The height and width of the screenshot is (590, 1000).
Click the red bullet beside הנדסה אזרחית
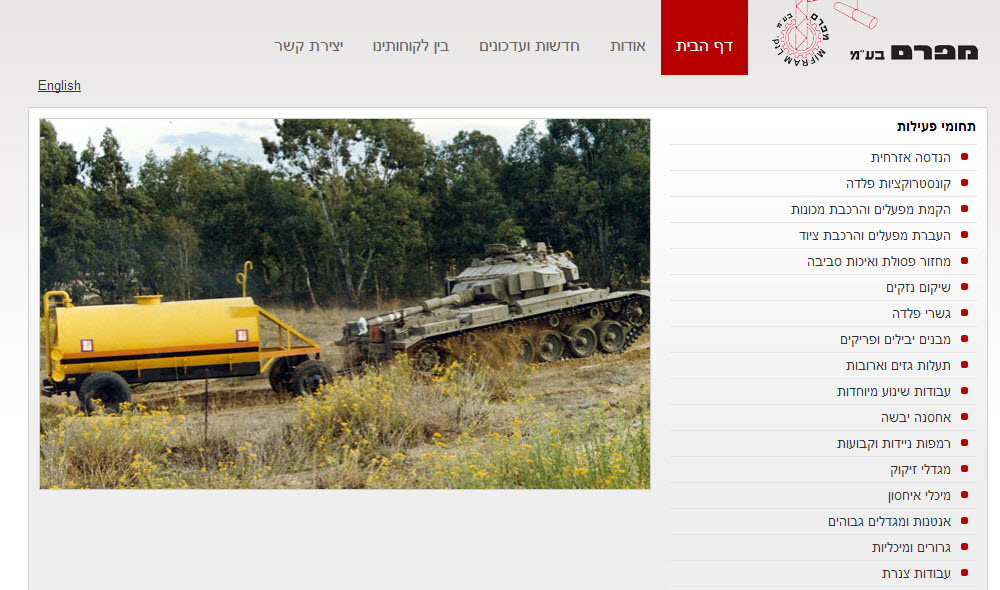(x=964, y=158)
